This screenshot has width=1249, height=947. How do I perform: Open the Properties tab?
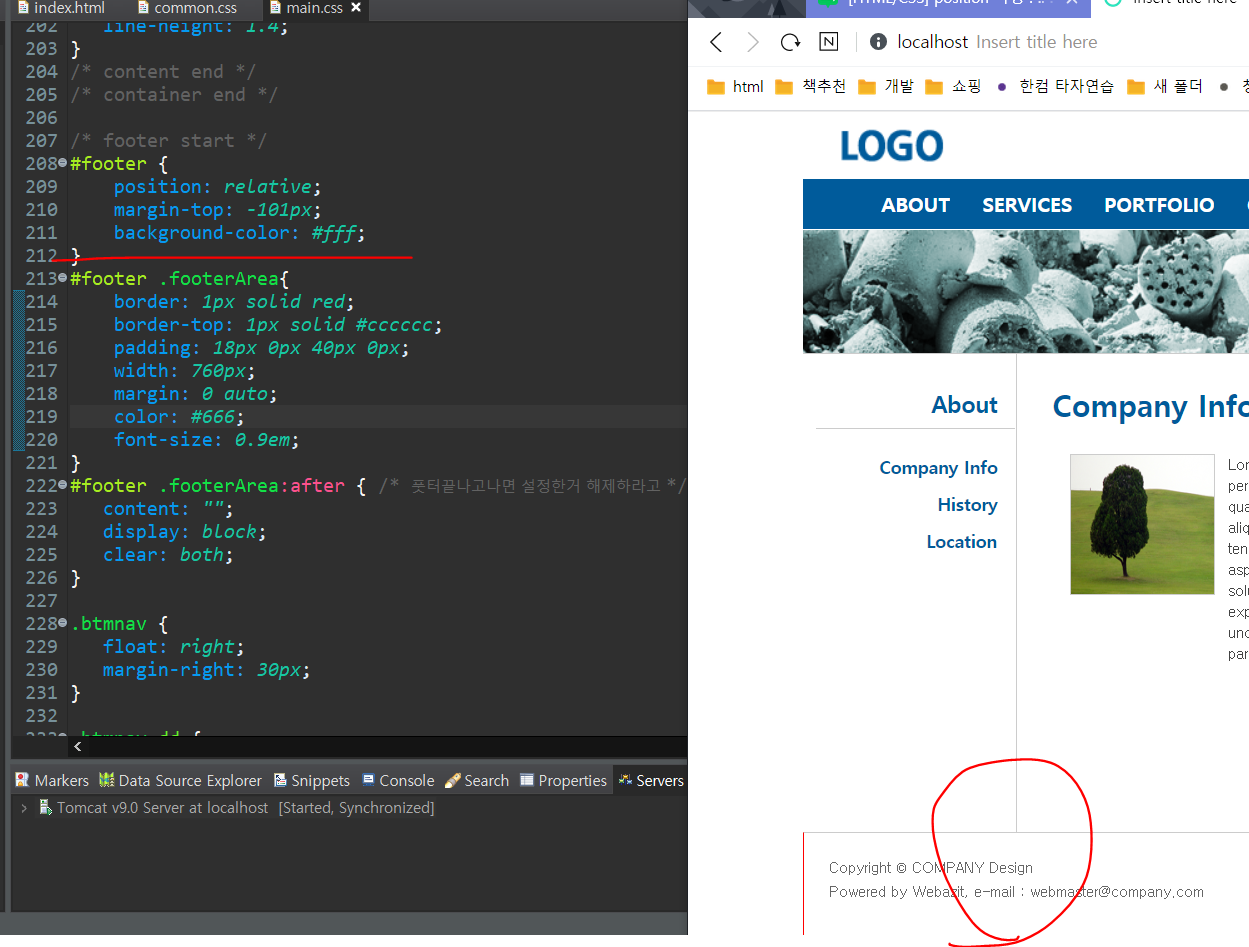tap(563, 780)
